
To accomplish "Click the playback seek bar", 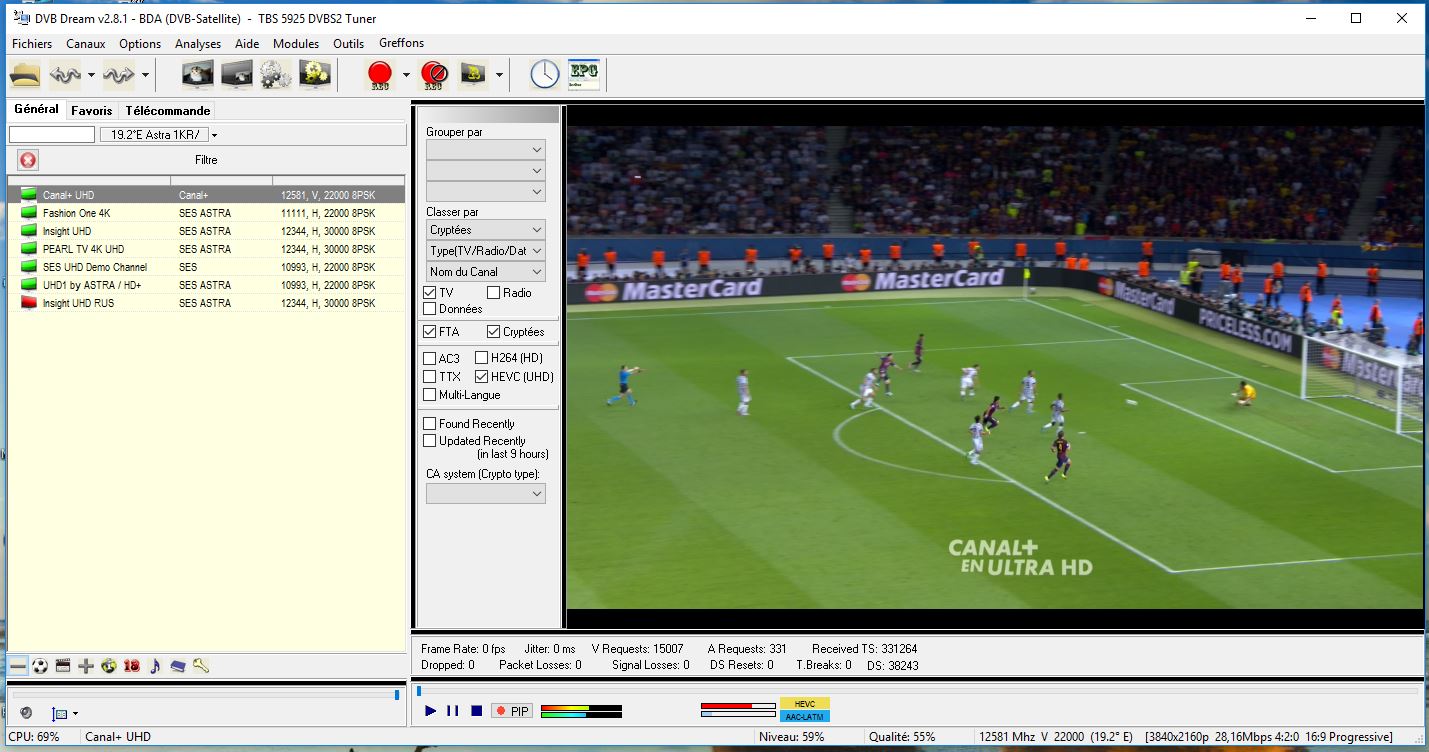I will point(917,690).
